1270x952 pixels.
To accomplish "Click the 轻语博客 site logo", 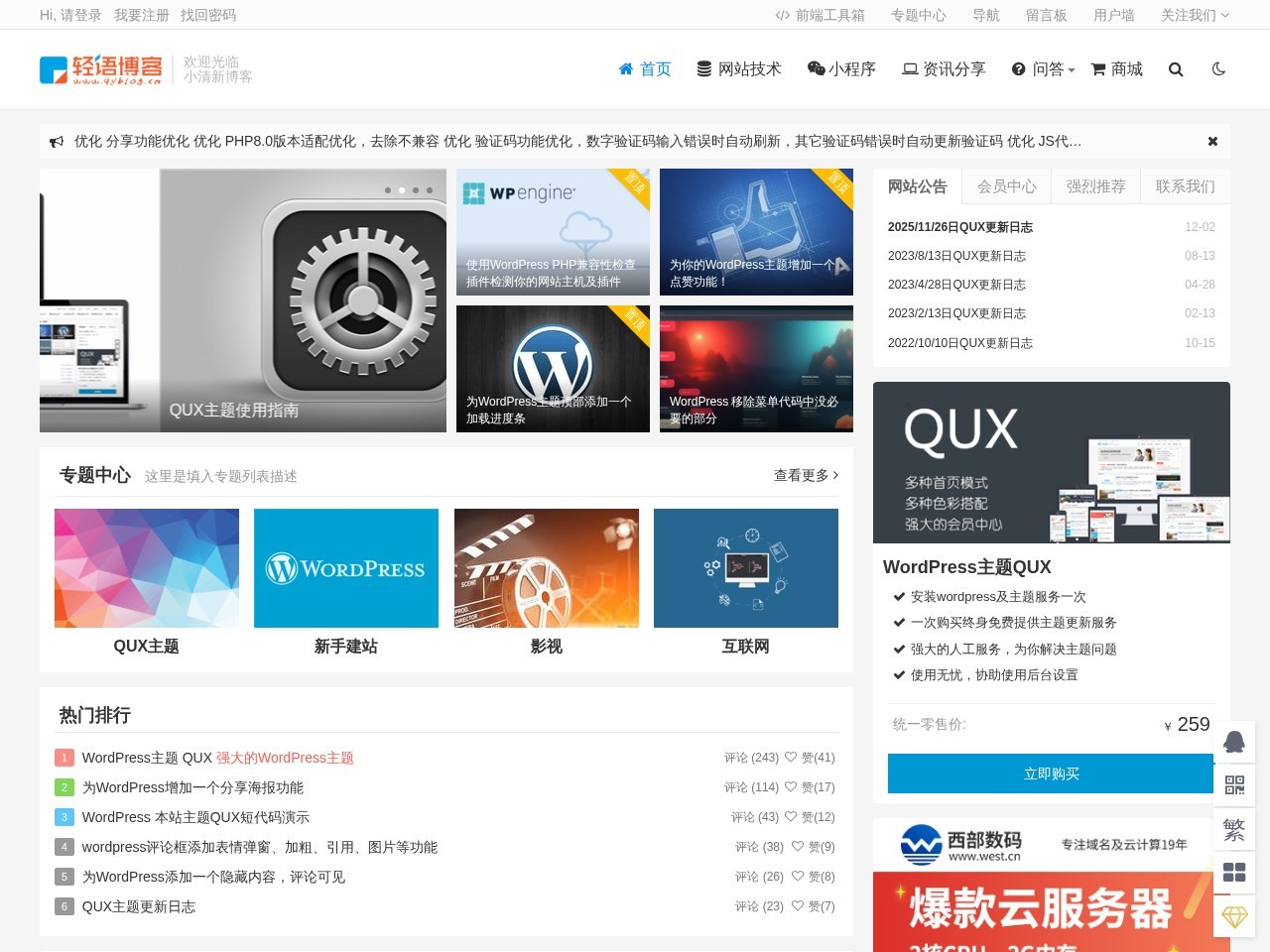I will pyautogui.click(x=100, y=69).
